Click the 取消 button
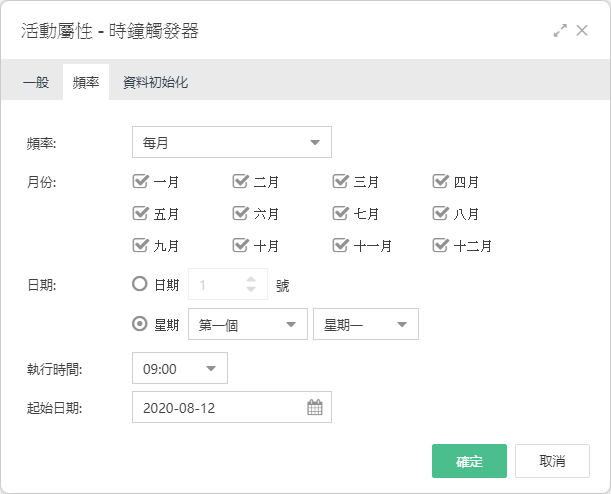Screen dimensions: 611x494 pos(552,461)
